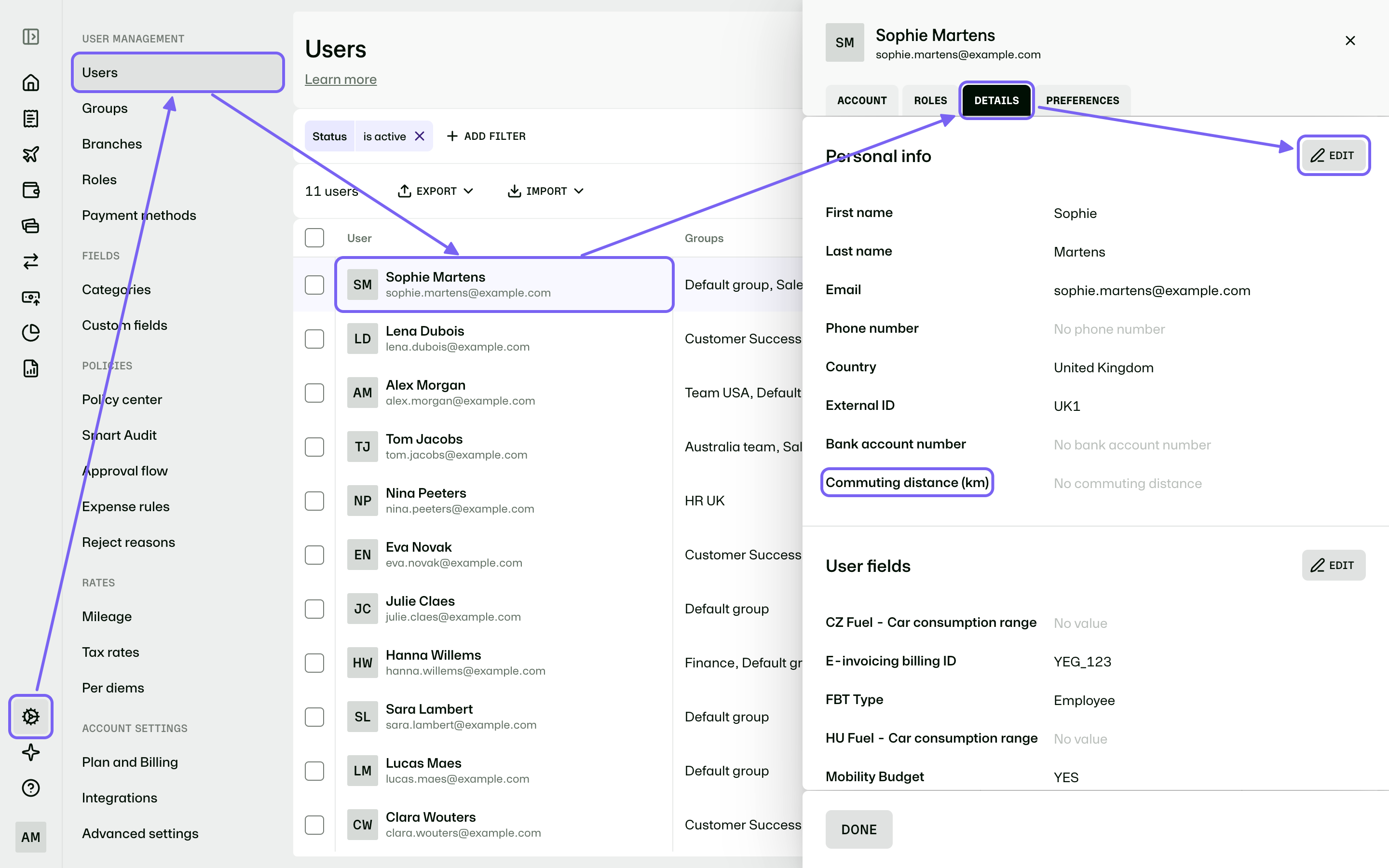Open Mileage under Rates
Screen dimensions: 1389x868
[107, 617]
